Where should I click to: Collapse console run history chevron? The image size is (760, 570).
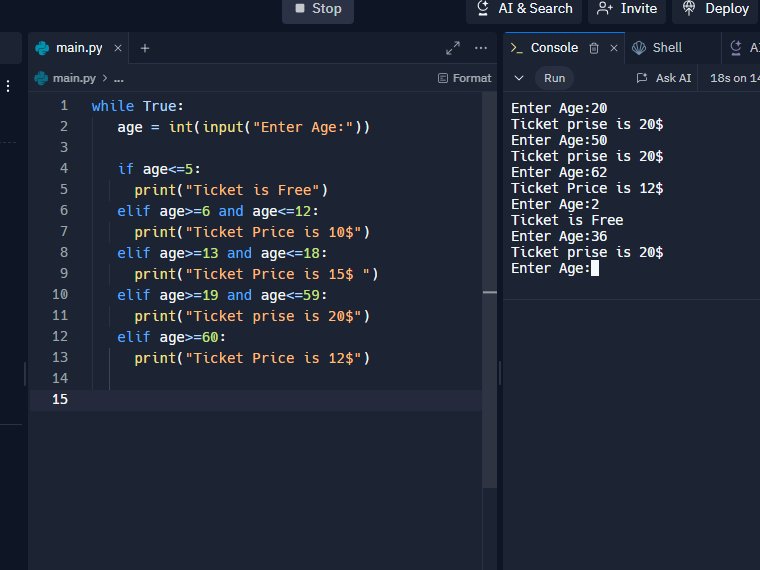[x=519, y=78]
